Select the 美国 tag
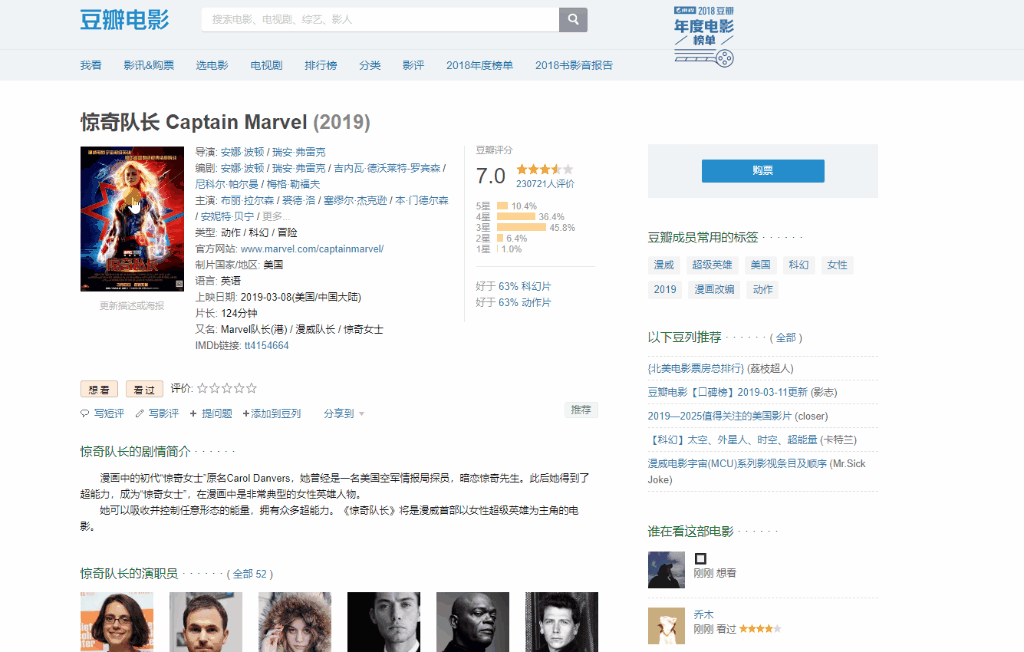Screen dimensions: 1024x652 (760, 265)
